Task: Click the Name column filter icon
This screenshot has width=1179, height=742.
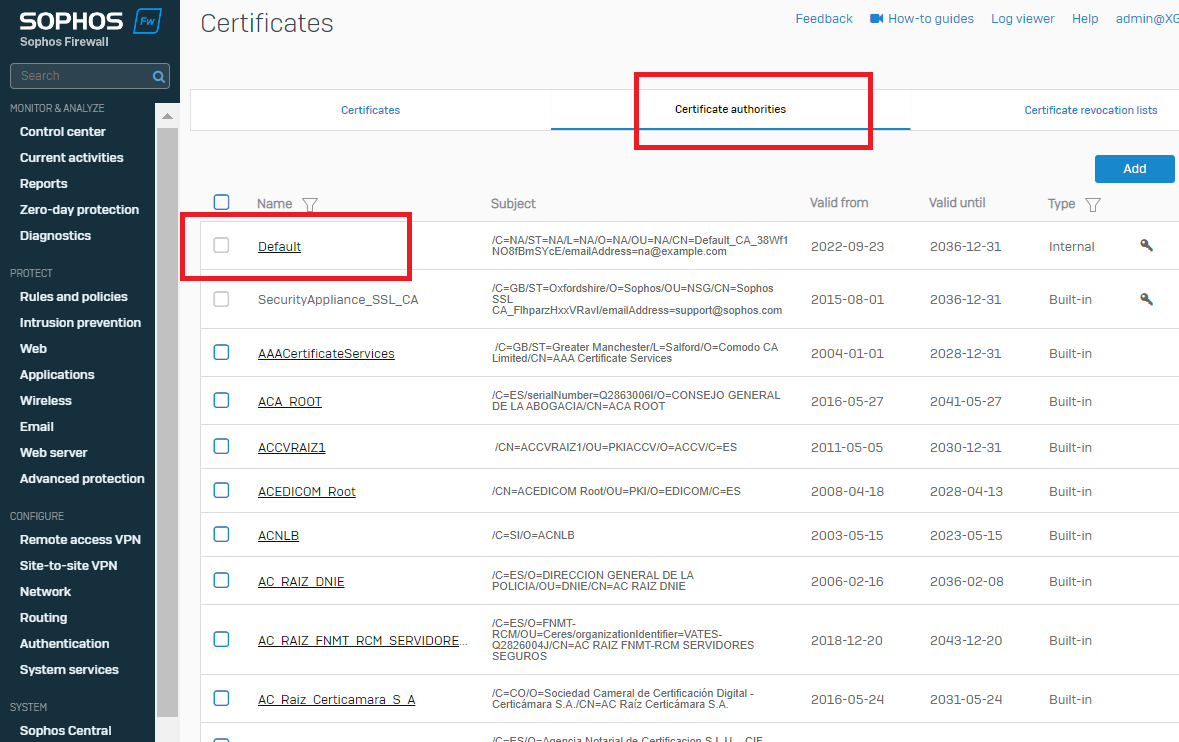Action: click(310, 204)
